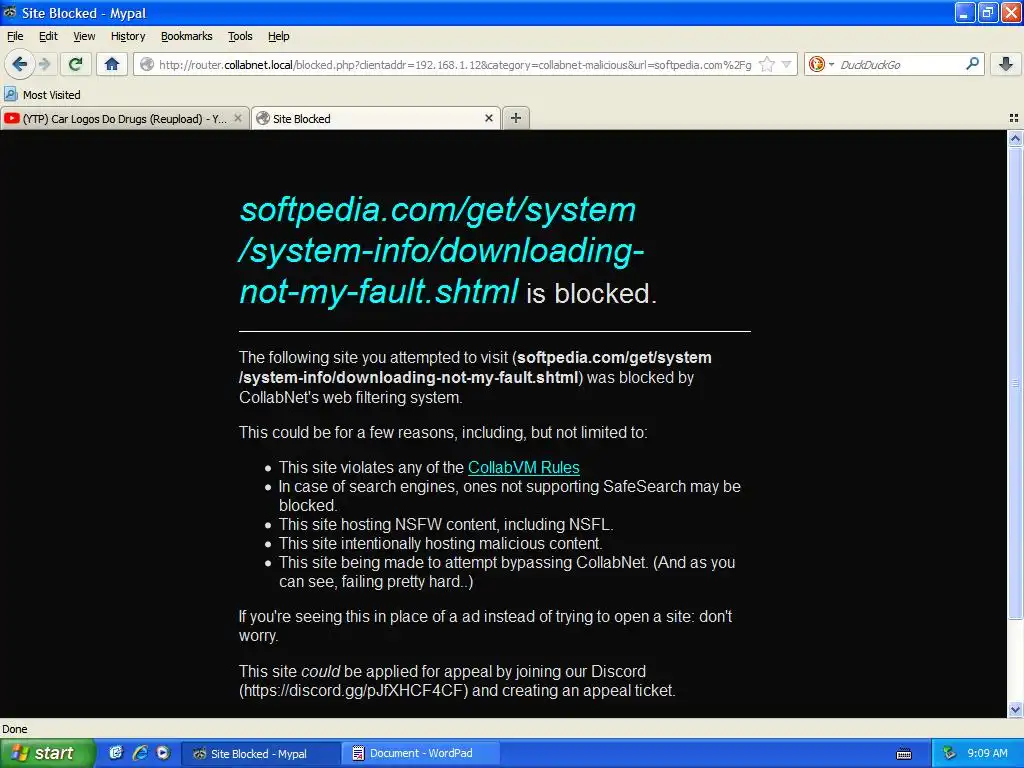Switch to Site Blocked - Mypal taskbar button
Screen dimensions: 1024x768
[260, 754]
